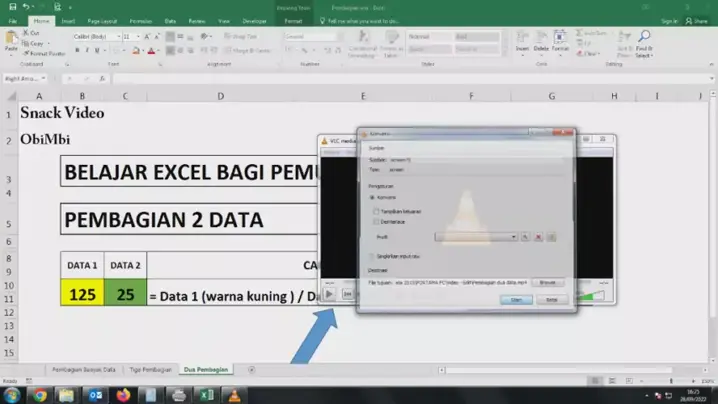Screen dimensions: 718x404
Task: Click the Paste icon in the ribbon
Action: pos(11,40)
